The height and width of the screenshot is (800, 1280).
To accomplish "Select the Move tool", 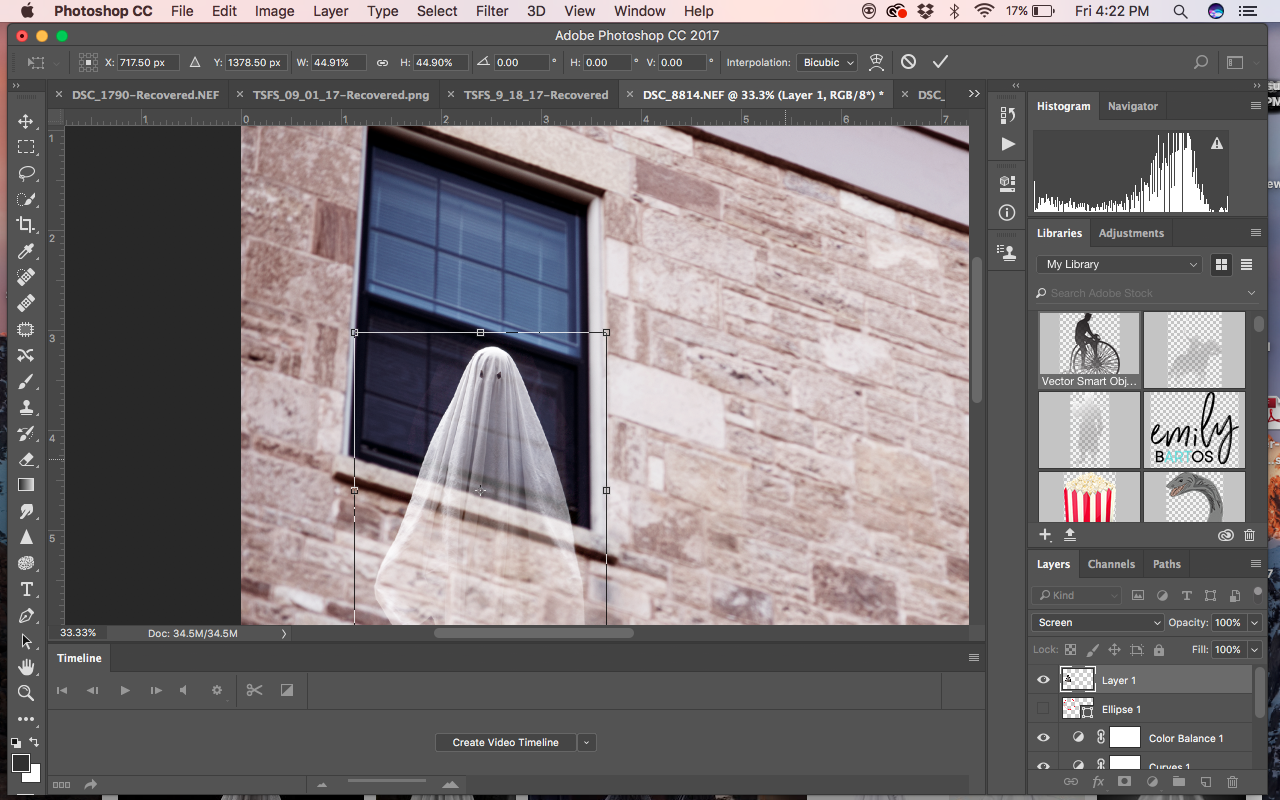I will 26,121.
